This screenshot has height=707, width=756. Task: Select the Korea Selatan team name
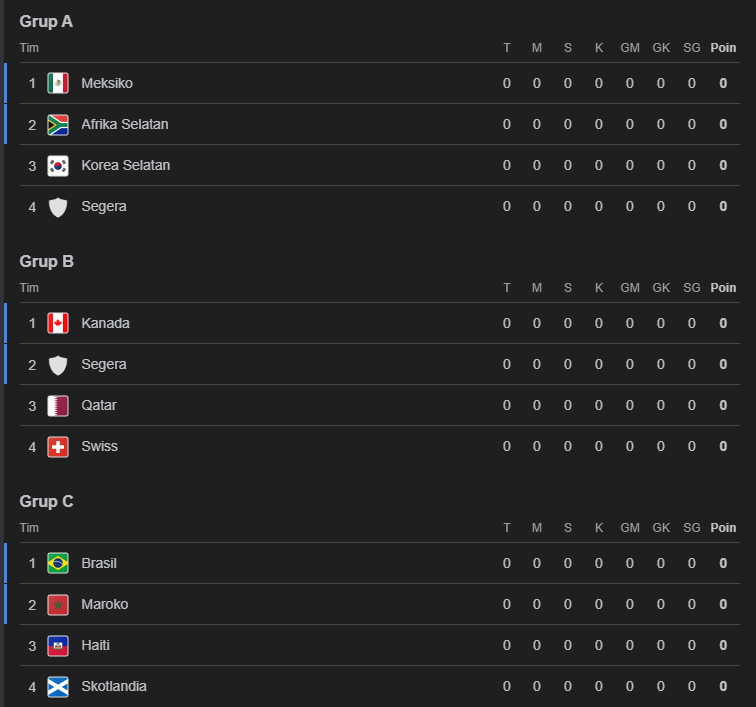(126, 165)
